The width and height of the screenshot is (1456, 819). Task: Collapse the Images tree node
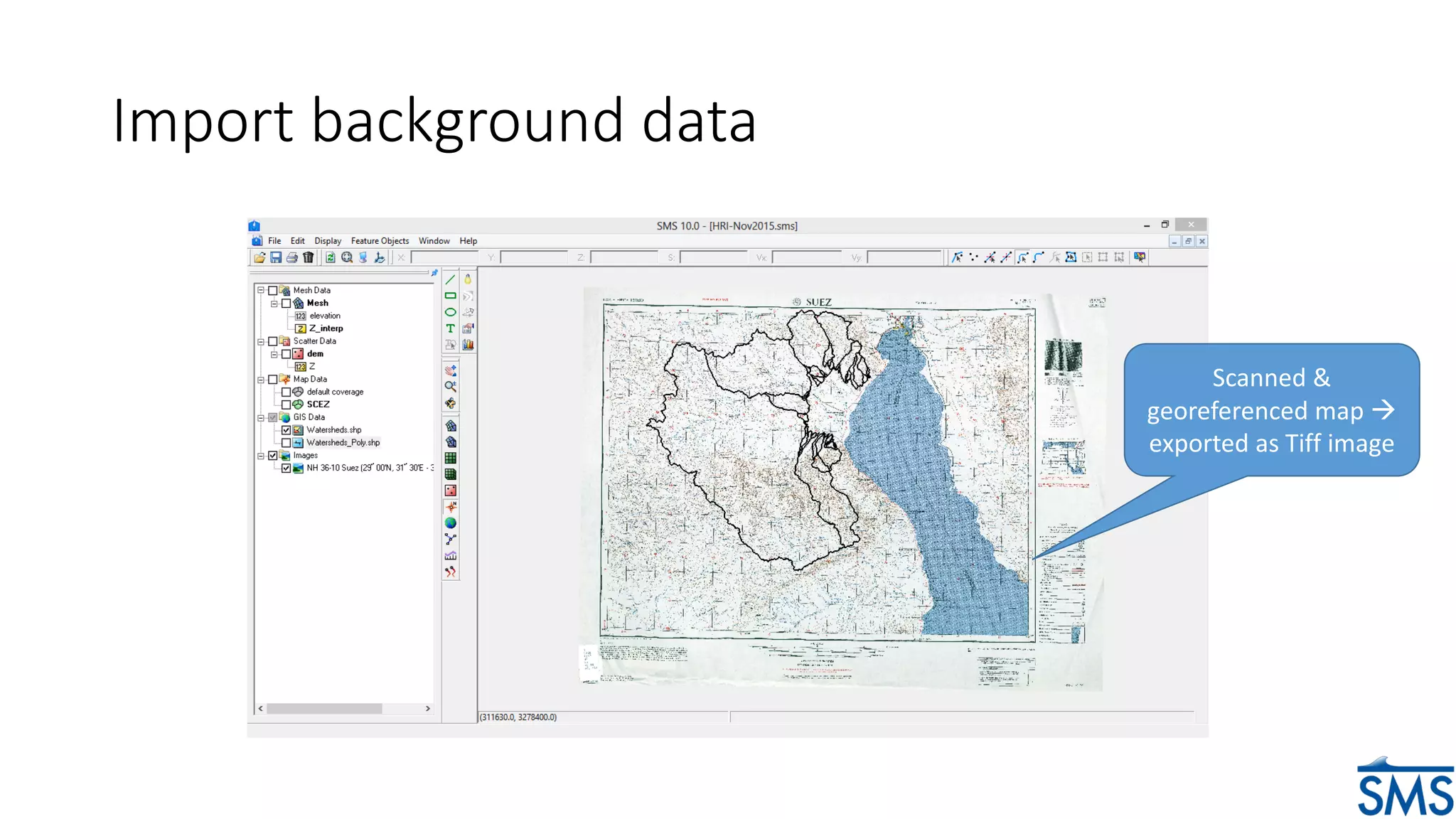point(261,456)
